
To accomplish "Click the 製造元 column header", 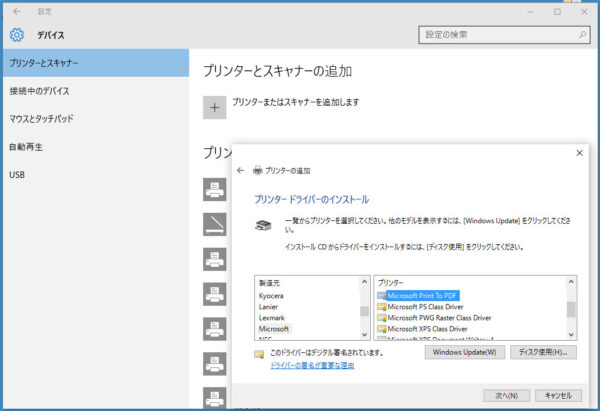I will click(x=269, y=283).
